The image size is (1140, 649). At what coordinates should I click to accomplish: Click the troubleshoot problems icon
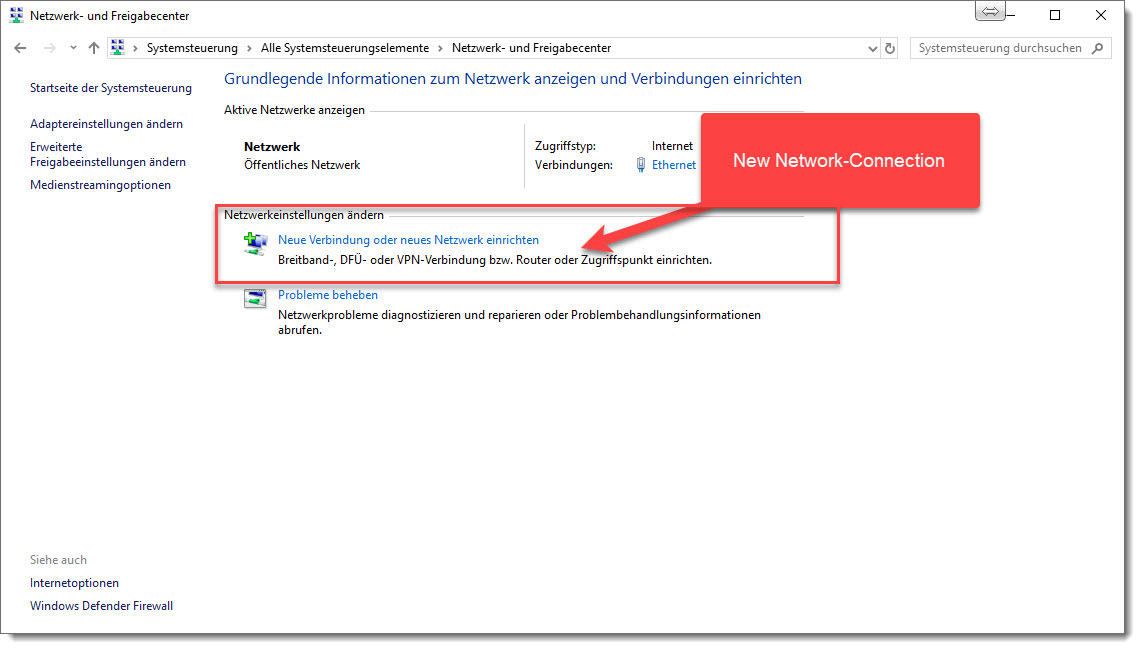(x=256, y=298)
